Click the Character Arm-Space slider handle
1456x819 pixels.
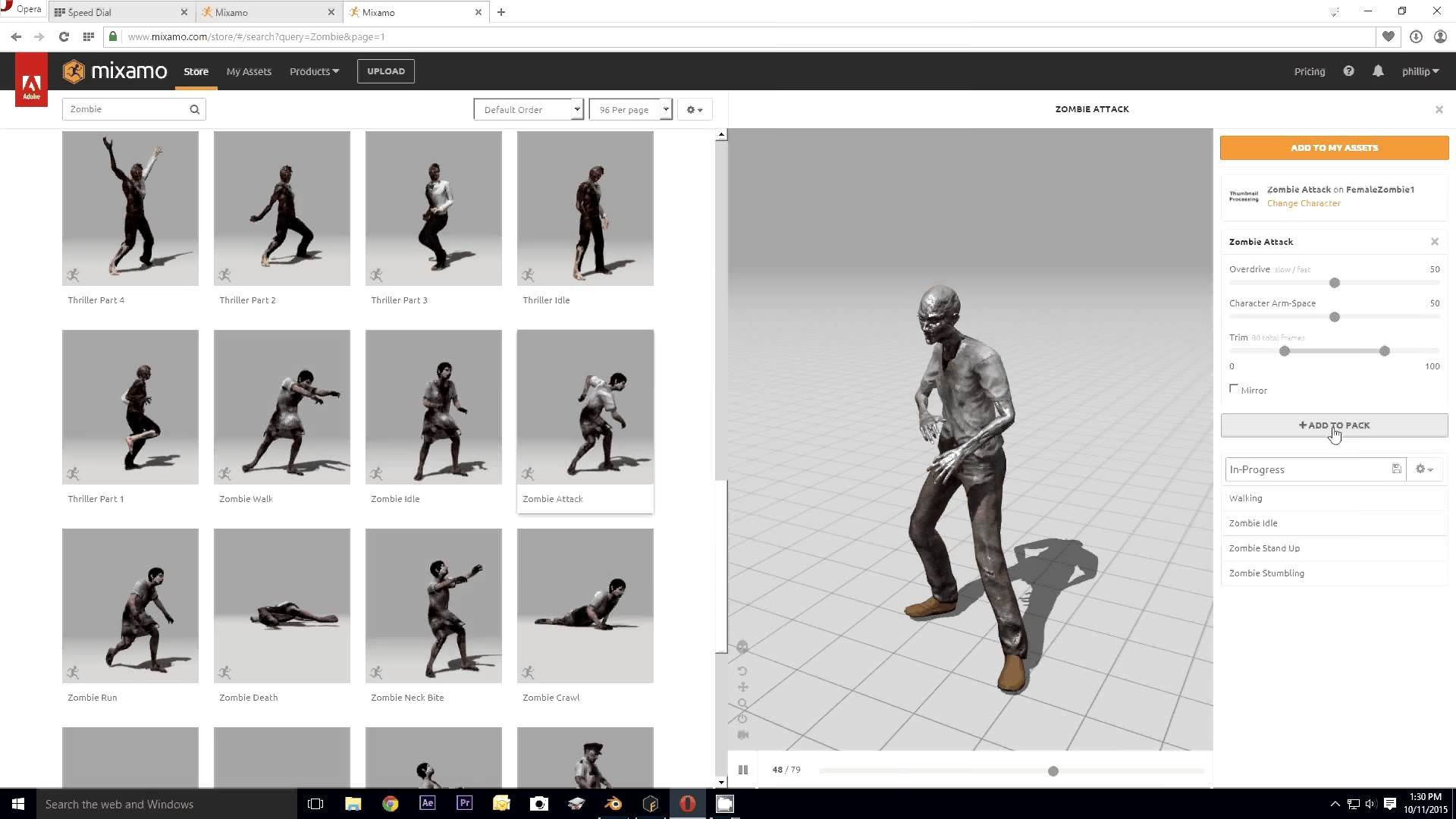pyautogui.click(x=1335, y=317)
